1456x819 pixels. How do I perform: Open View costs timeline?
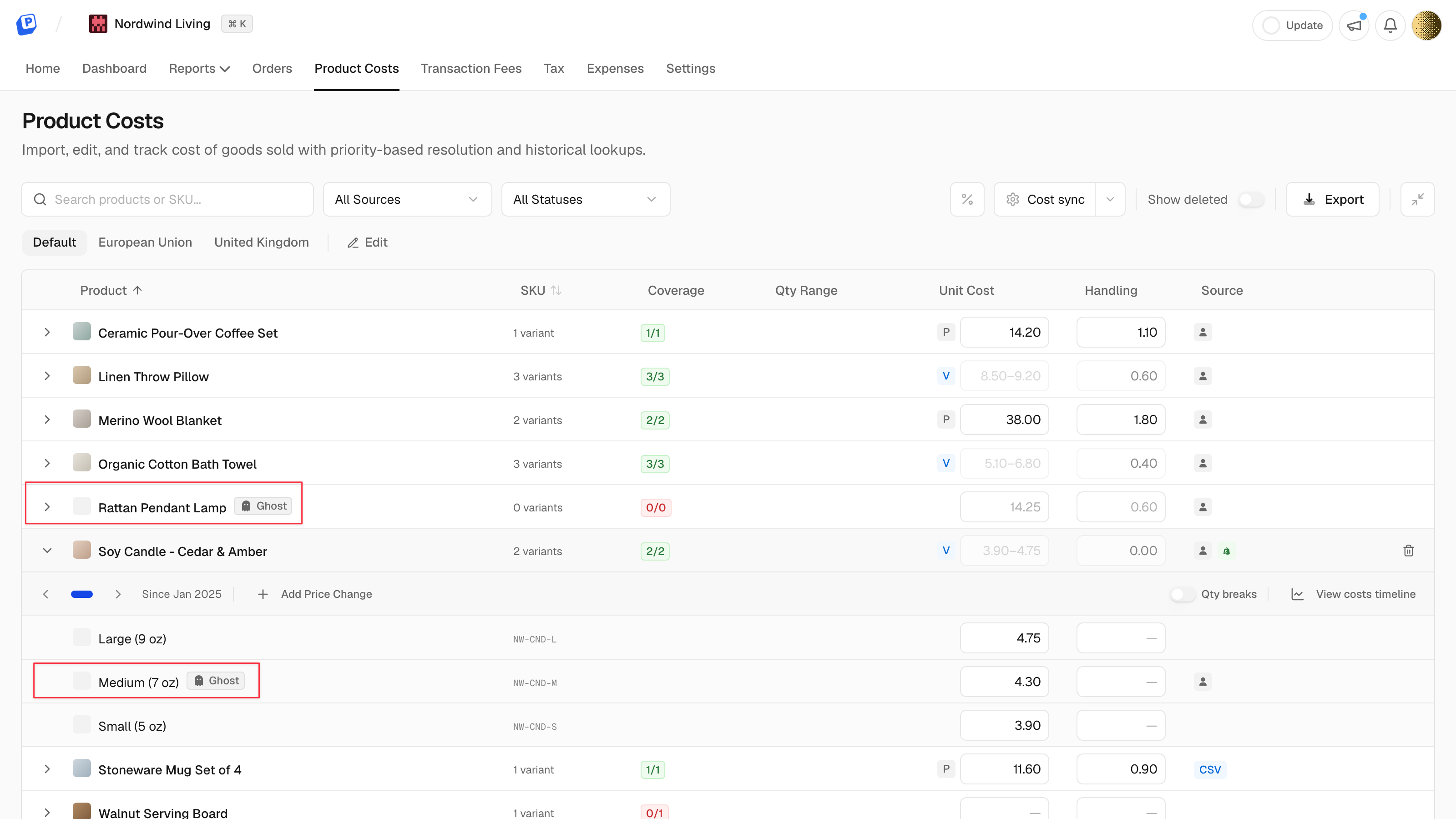(1354, 594)
